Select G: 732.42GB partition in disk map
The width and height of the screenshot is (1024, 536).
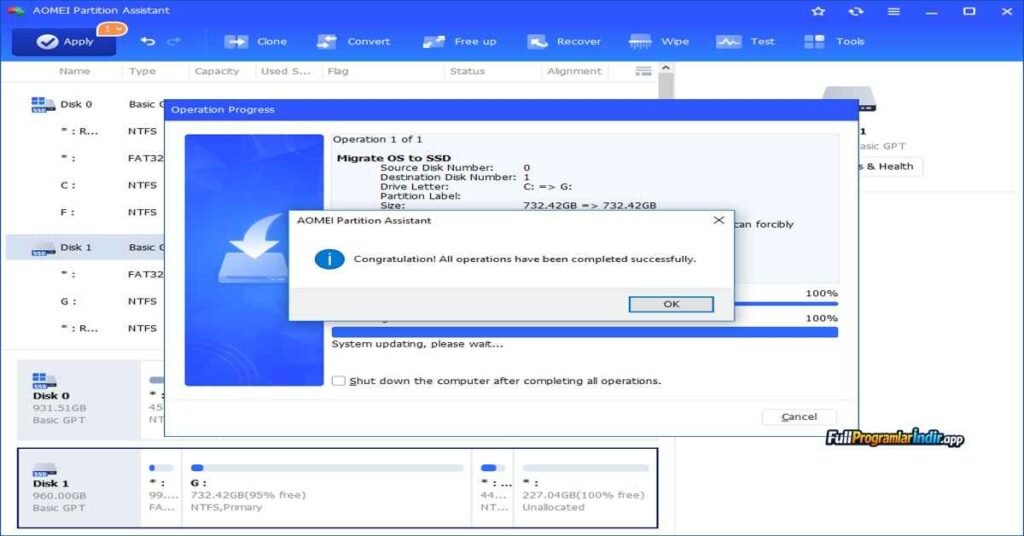click(x=326, y=488)
